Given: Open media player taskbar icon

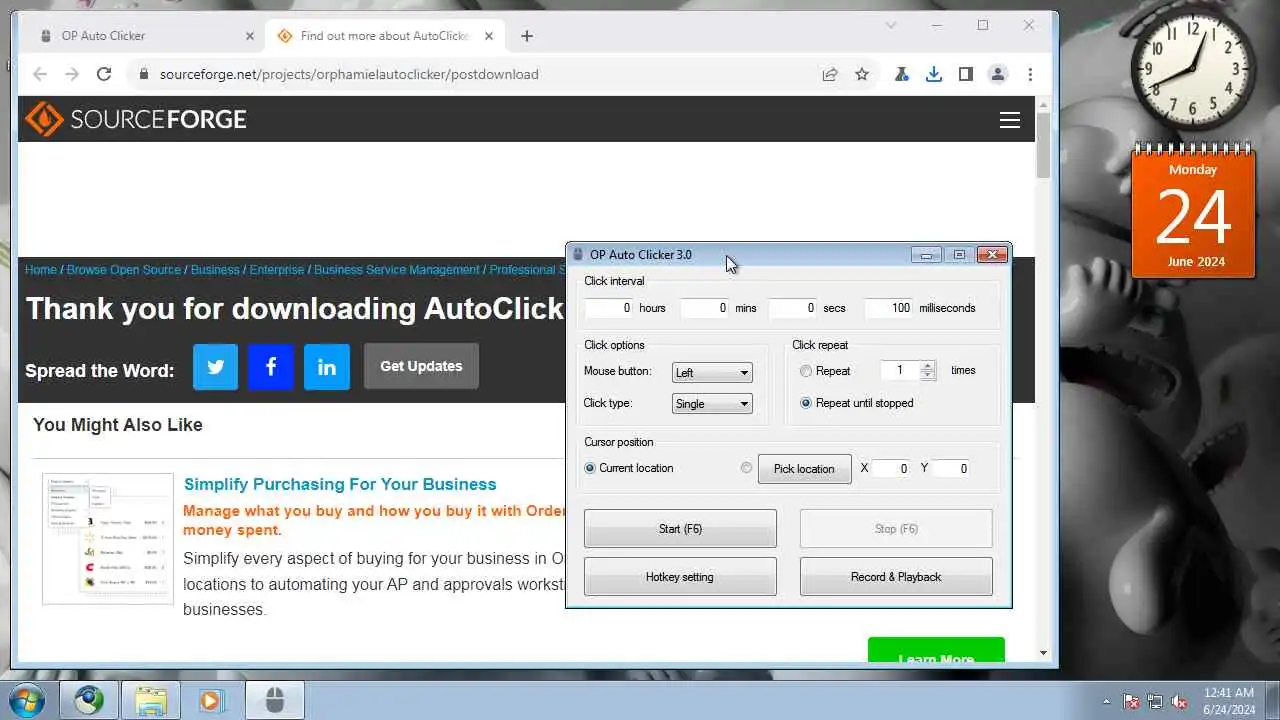Looking at the screenshot, I should pyautogui.click(x=212, y=700).
